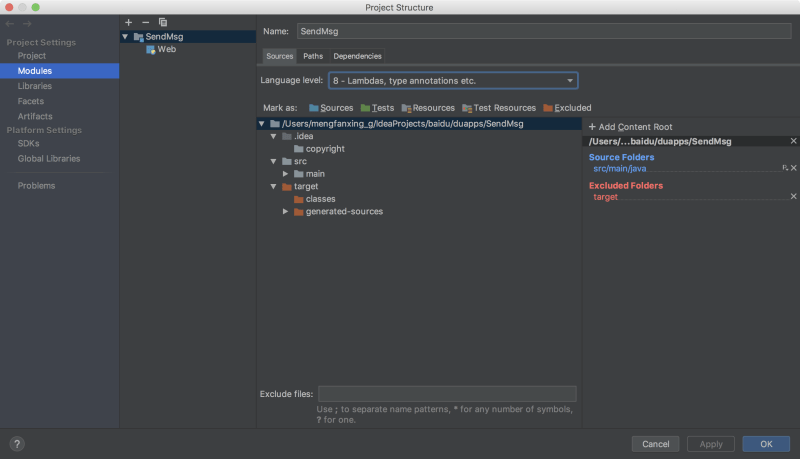Collapse the .idea folder node
The image size is (800, 459).
273,136
